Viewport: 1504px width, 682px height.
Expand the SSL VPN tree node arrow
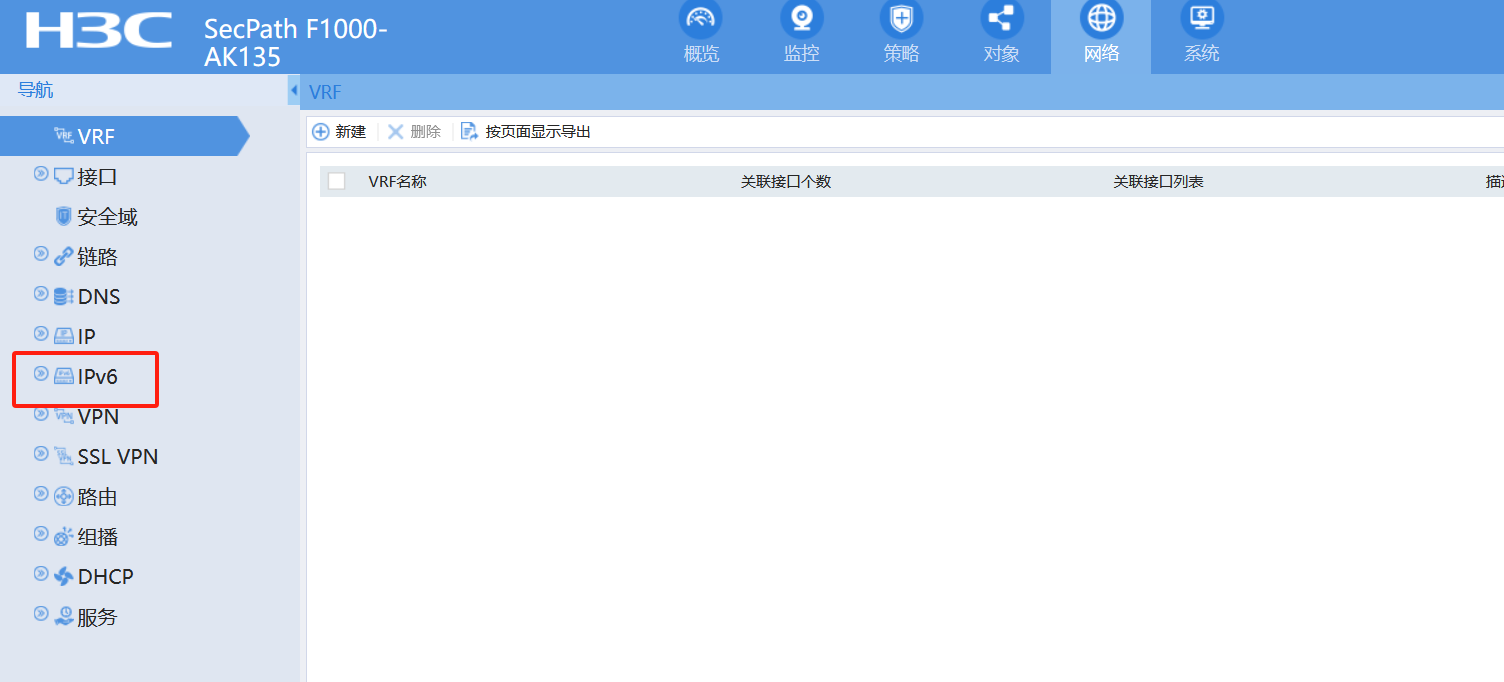[x=41, y=454]
